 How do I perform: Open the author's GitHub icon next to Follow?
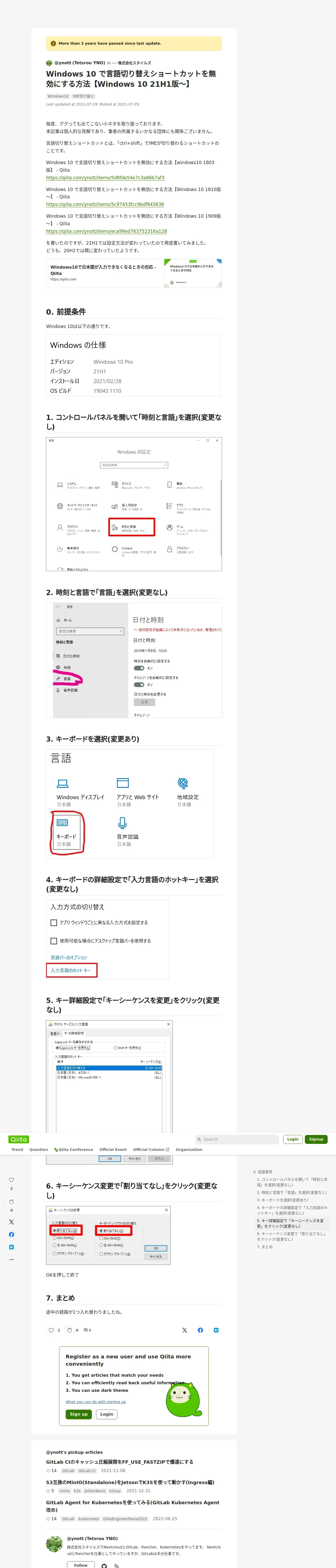(104, 1566)
